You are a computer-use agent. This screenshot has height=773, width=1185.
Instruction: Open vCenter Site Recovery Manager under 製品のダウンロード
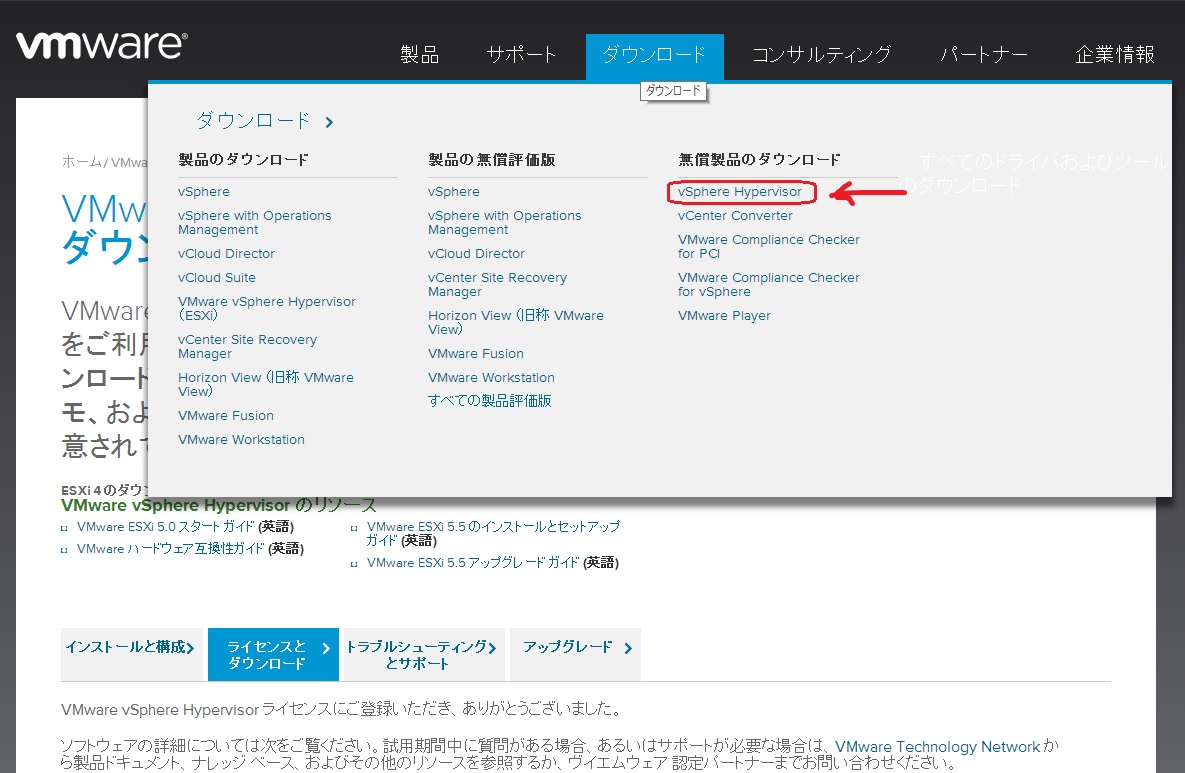click(x=248, y=347)
